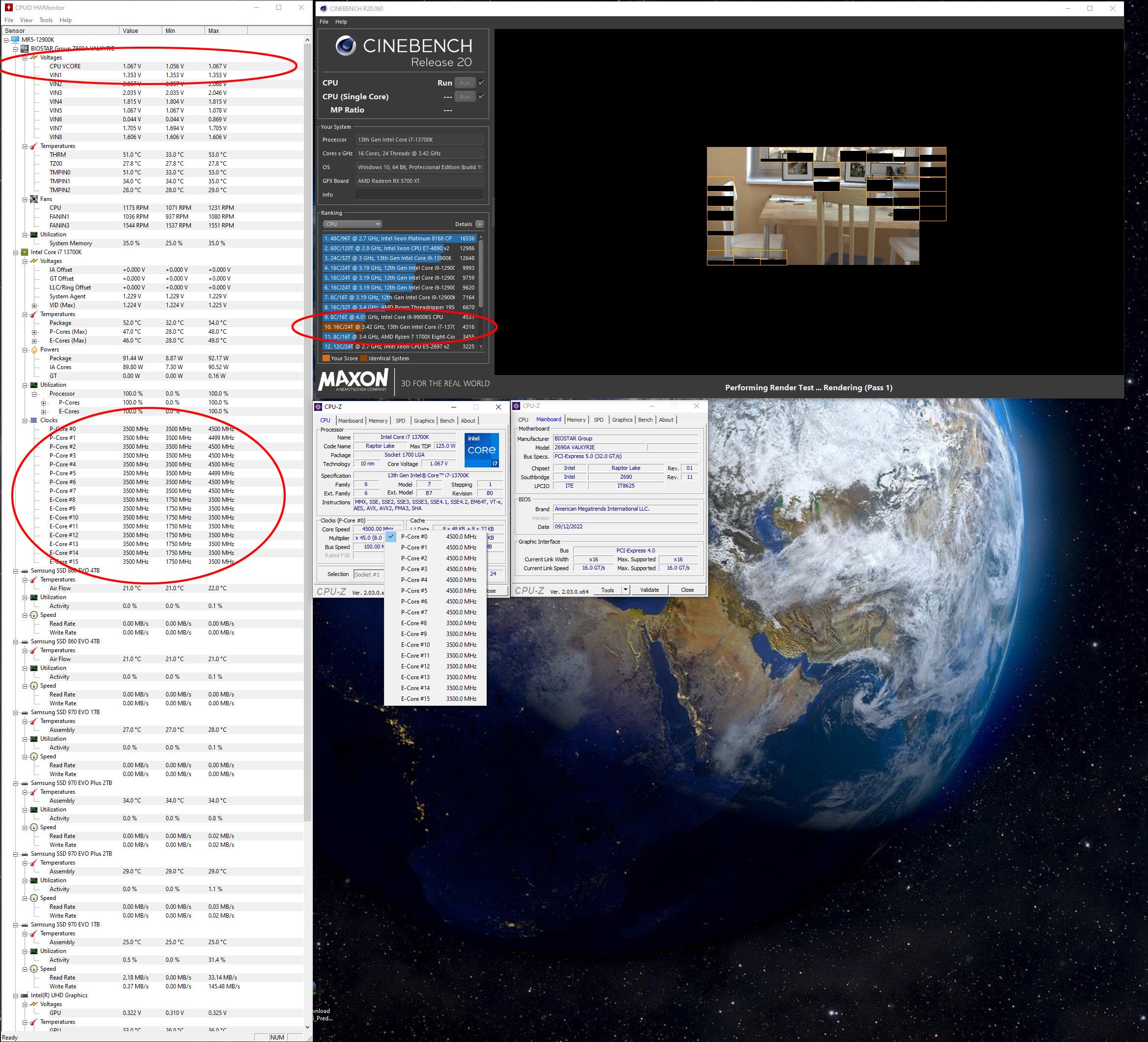Screen dimensions: 1148x1042
Task: Select ranking row for 13th Gen Intel Core i9-13900K
Action: click(x=399, y=258)
